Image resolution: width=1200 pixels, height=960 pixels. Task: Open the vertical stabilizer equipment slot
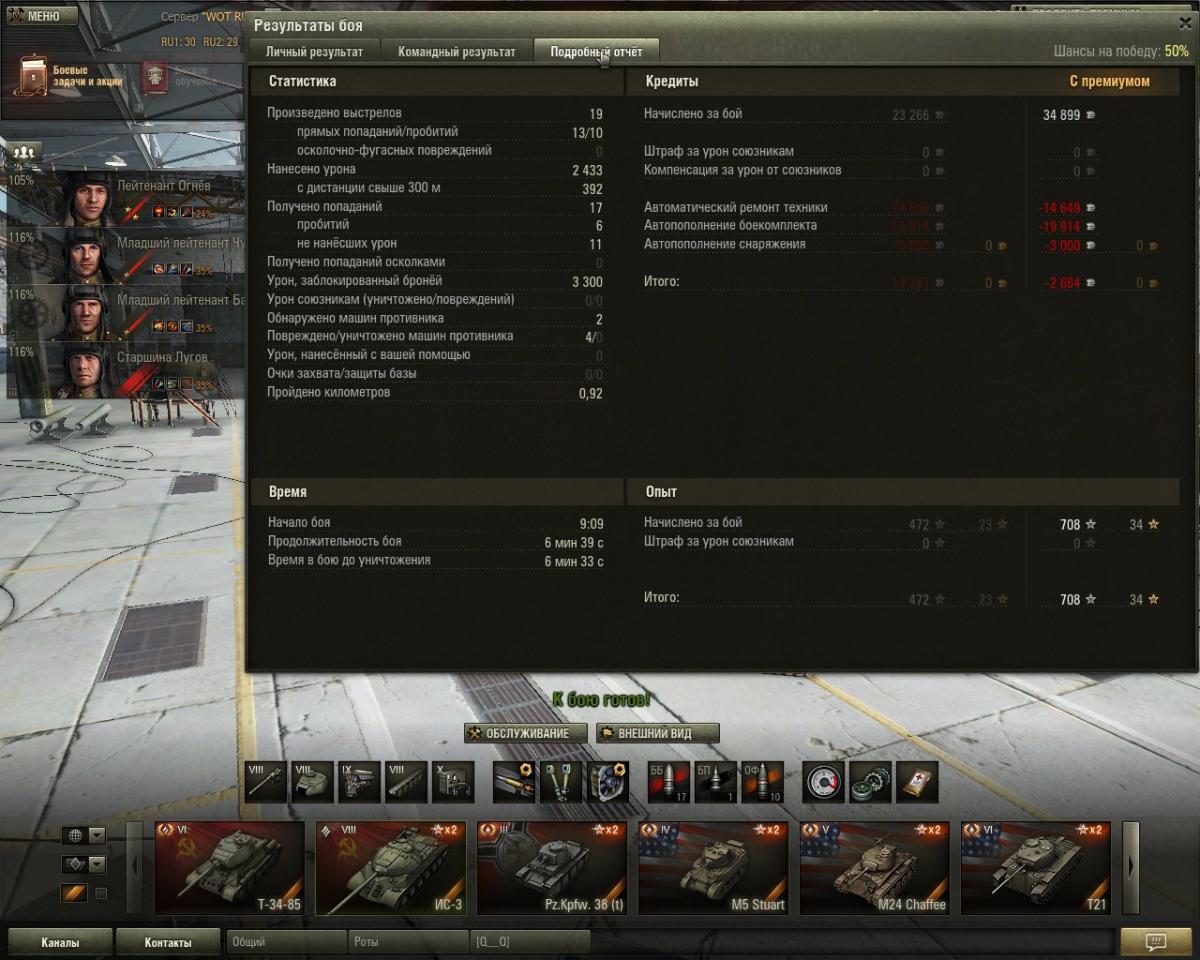tap(561, 782)
